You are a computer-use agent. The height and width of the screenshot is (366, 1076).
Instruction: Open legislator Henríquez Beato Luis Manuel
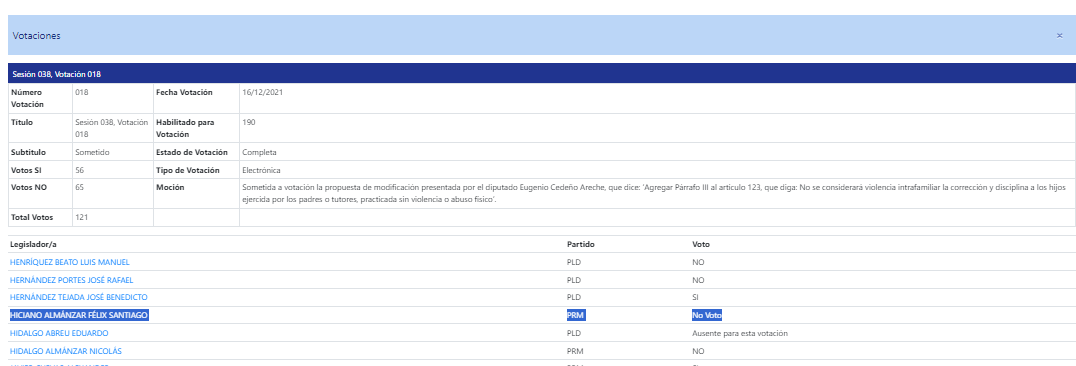[70, 262]
